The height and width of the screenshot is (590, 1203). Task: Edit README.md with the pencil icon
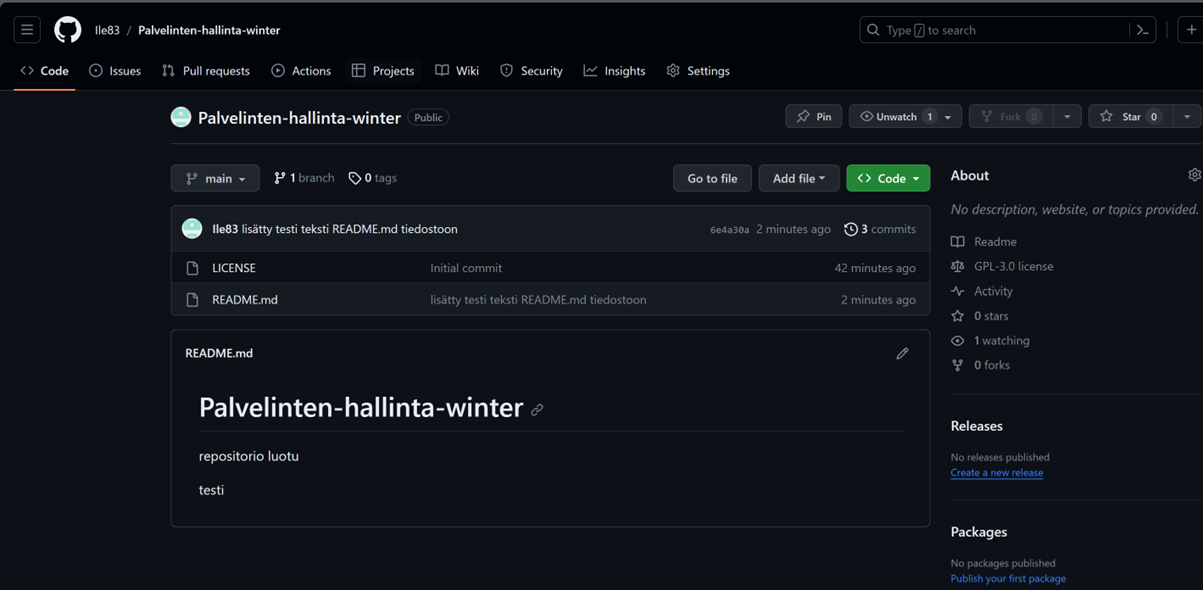point(902,353)
